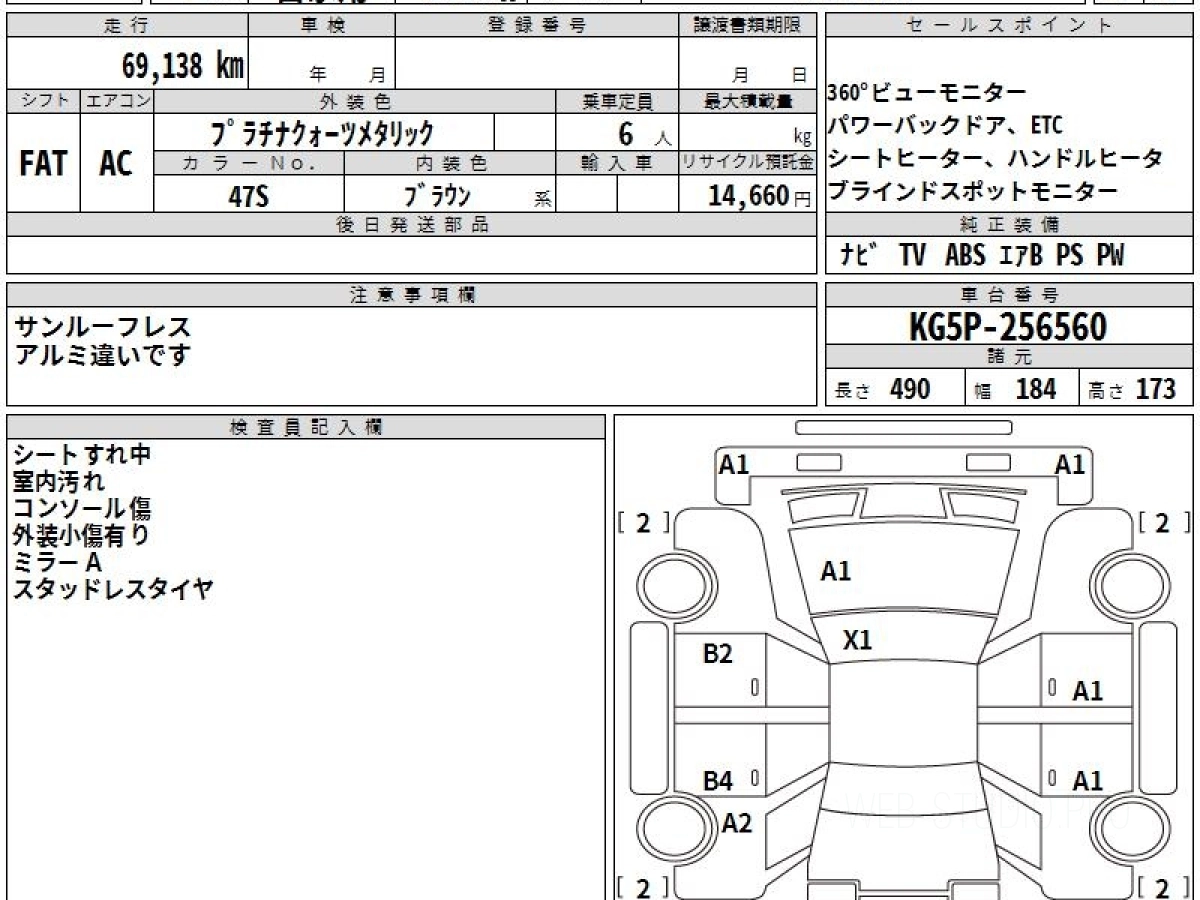Viewport: 1200px width, 900px height.
Task: Select the ブラインドスポットモニター line
Action: coord(973,191)
